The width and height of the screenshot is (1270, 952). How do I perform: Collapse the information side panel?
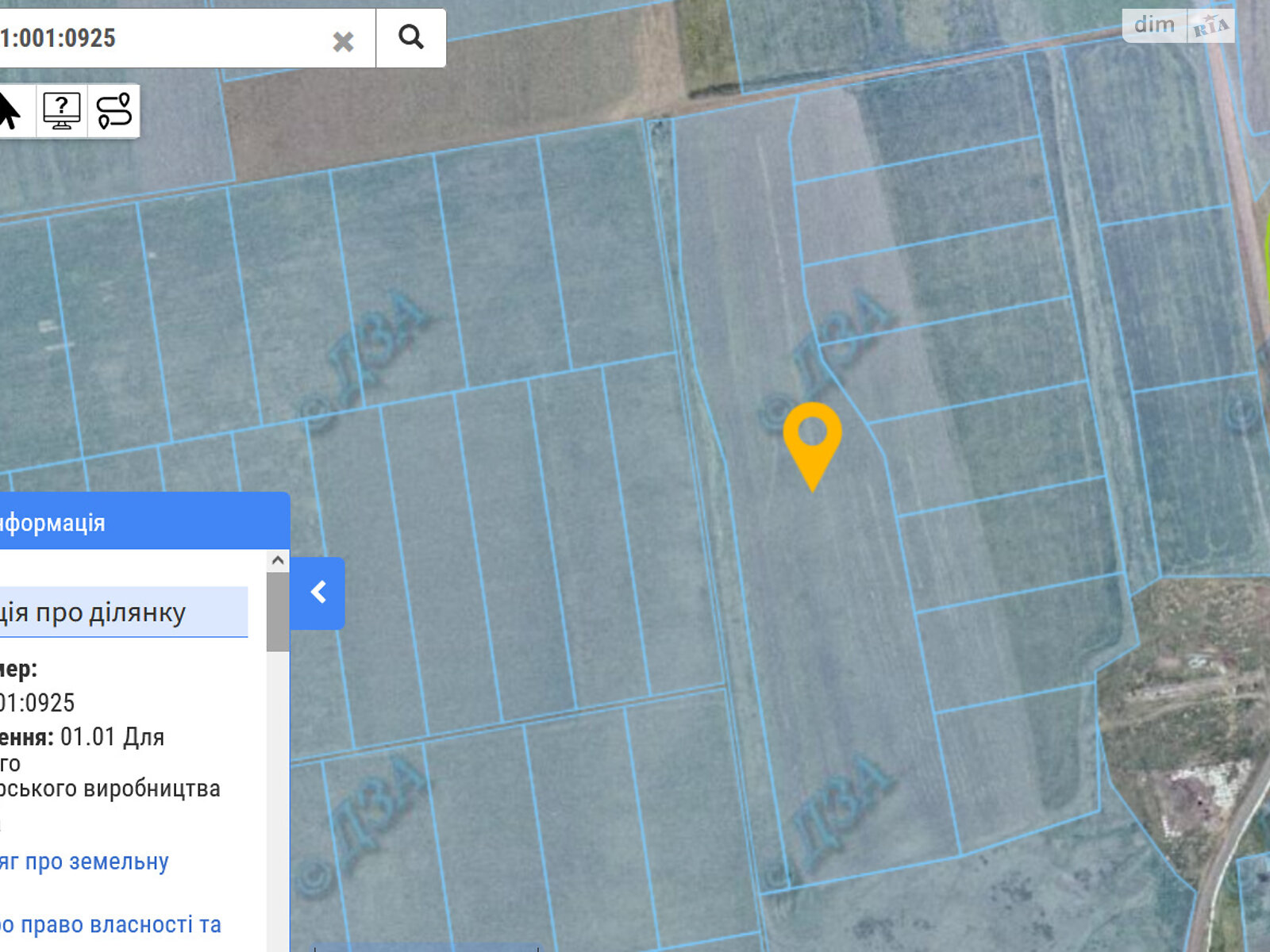click(x=317, y=593)
